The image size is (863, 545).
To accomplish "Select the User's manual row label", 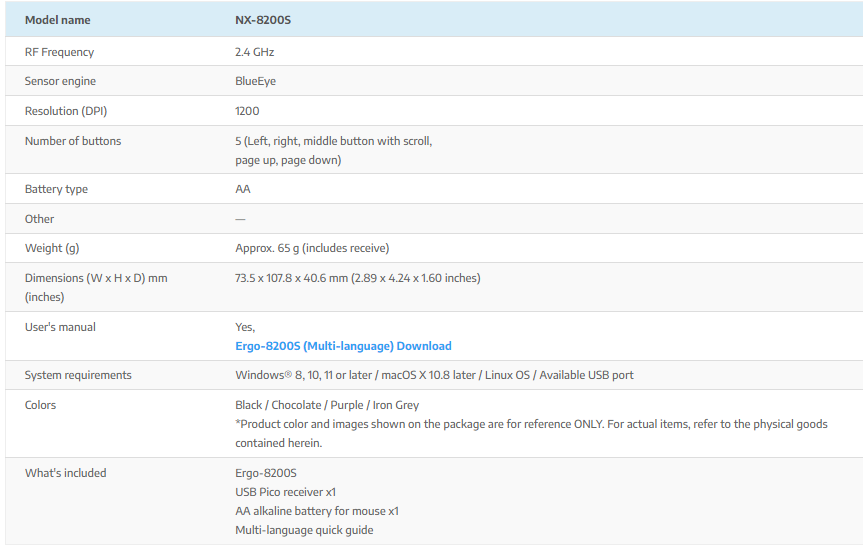I will (60, 327).
